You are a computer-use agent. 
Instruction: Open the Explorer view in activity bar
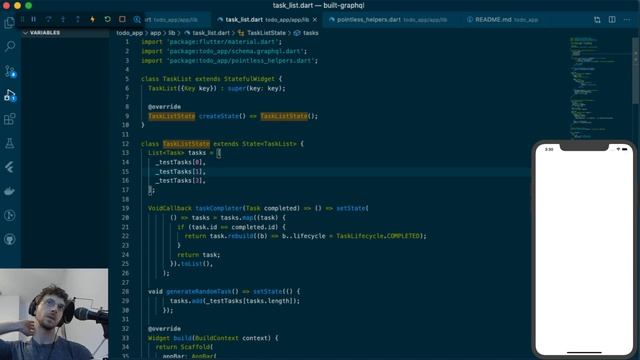pyautogui.click(x=9, y=22)
